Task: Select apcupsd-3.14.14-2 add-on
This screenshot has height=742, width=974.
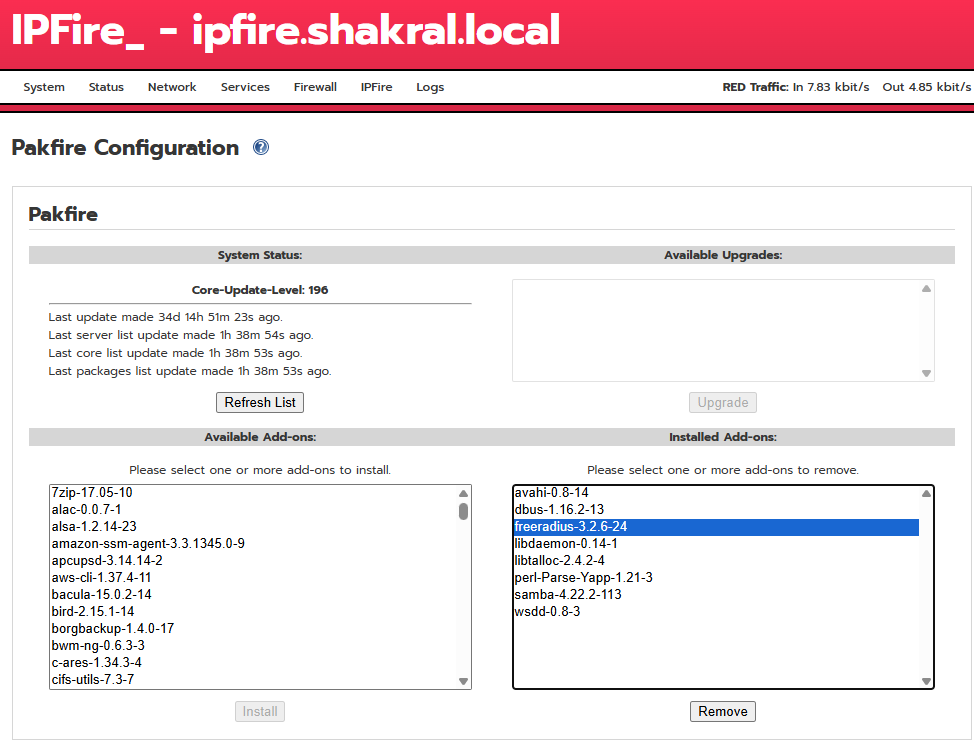Action: 253,561
